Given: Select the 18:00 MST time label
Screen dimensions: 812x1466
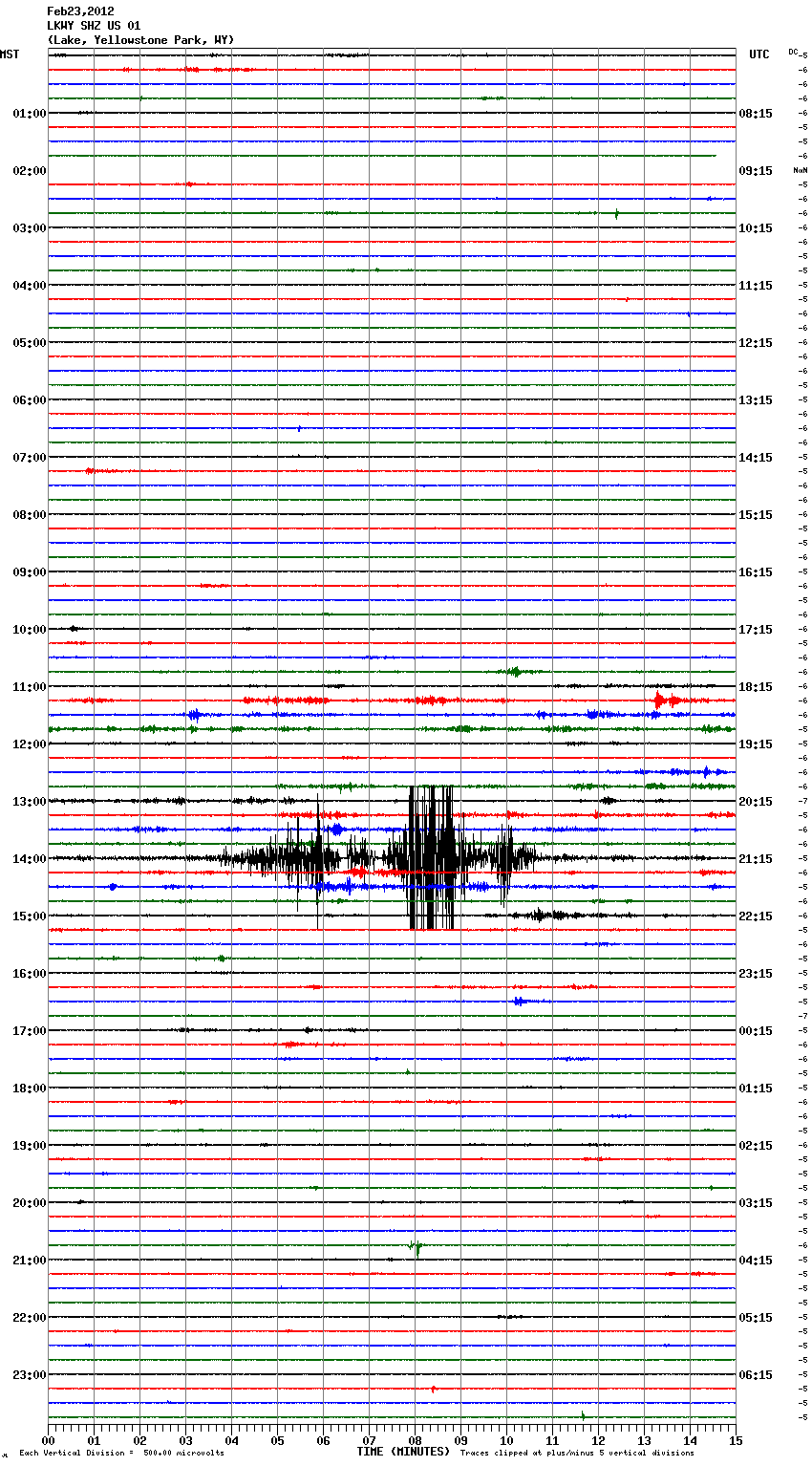Looking at the screenshot, I should click(x=30, y=1089).
